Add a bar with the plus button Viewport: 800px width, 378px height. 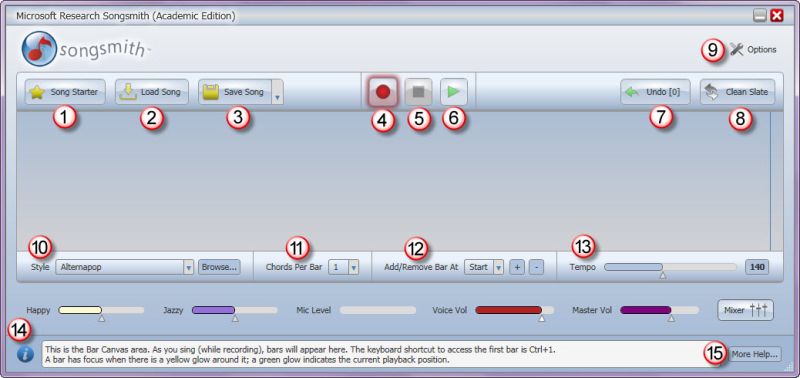click(517, 267)
